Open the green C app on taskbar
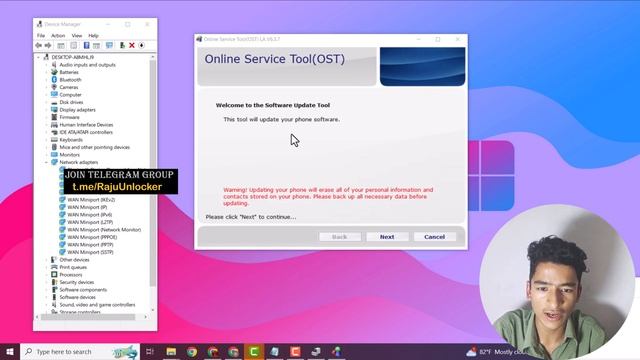Screen dimensions: 640x360 coord(254,351)
